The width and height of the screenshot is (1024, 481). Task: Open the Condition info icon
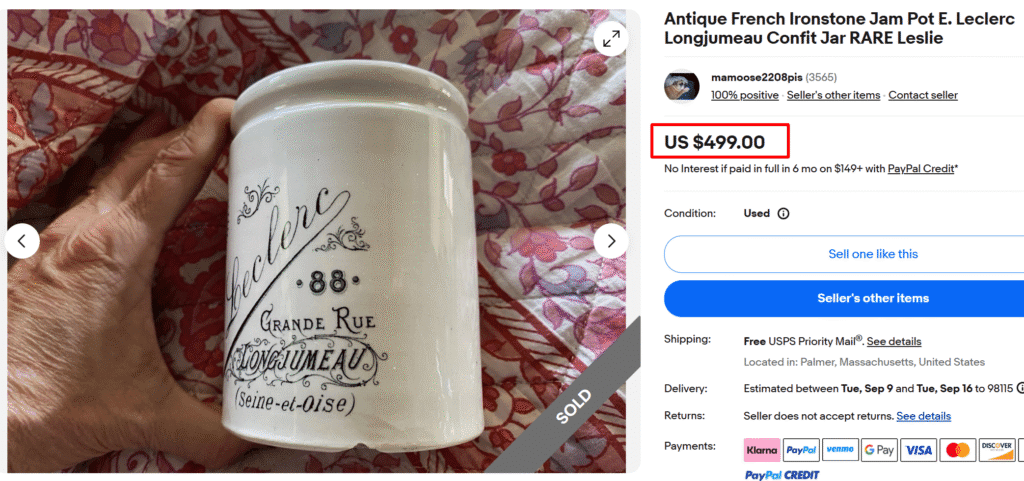[783, 213]
